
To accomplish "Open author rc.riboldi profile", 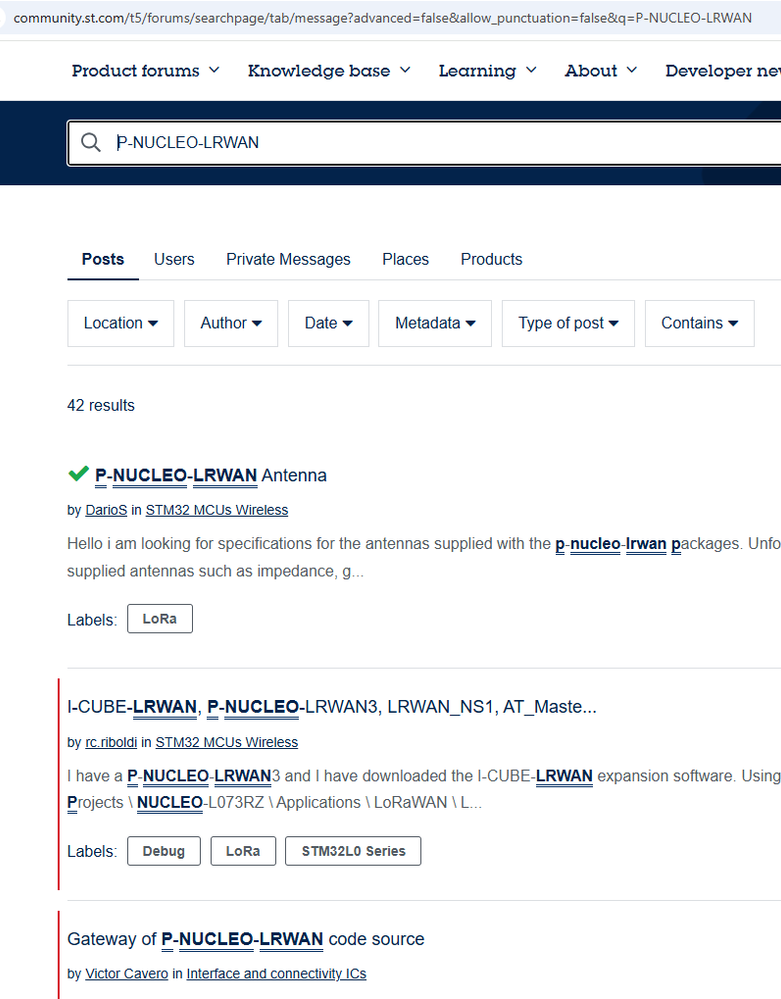I will [111, 742].
